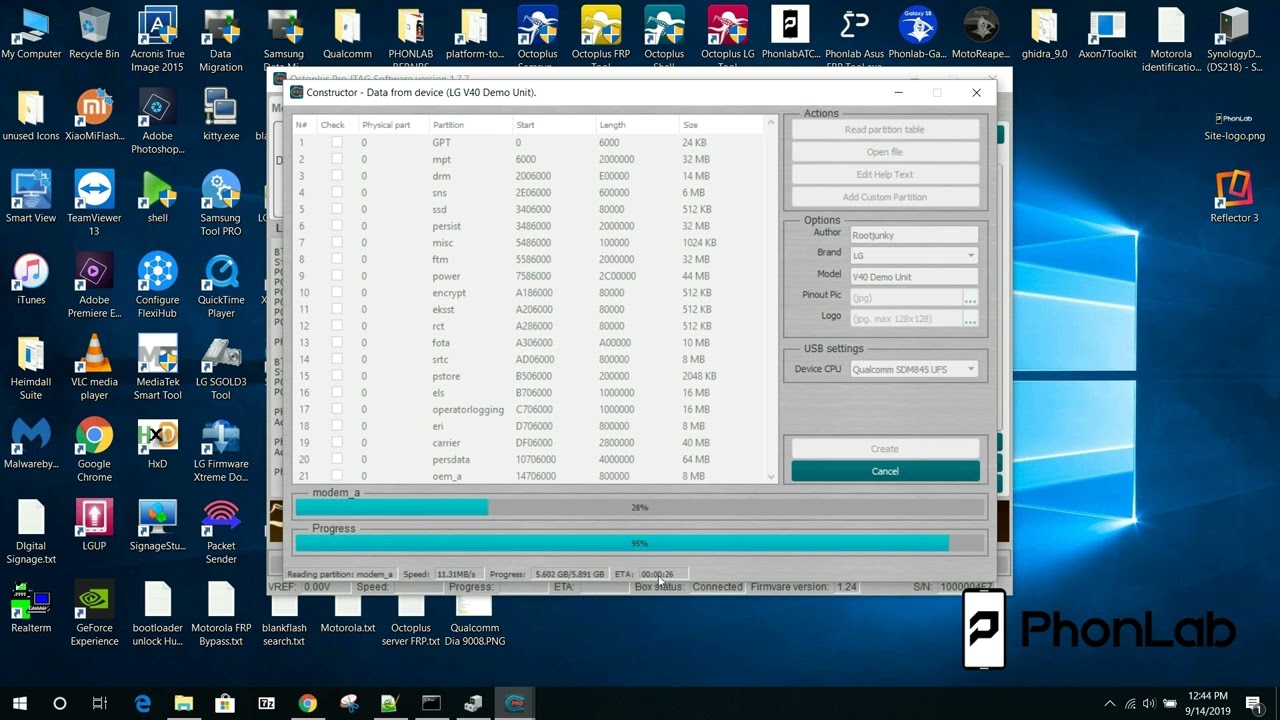Viewport: 1280px width, 720px height.
Task: Click the Create button
Action: (885, 449)
